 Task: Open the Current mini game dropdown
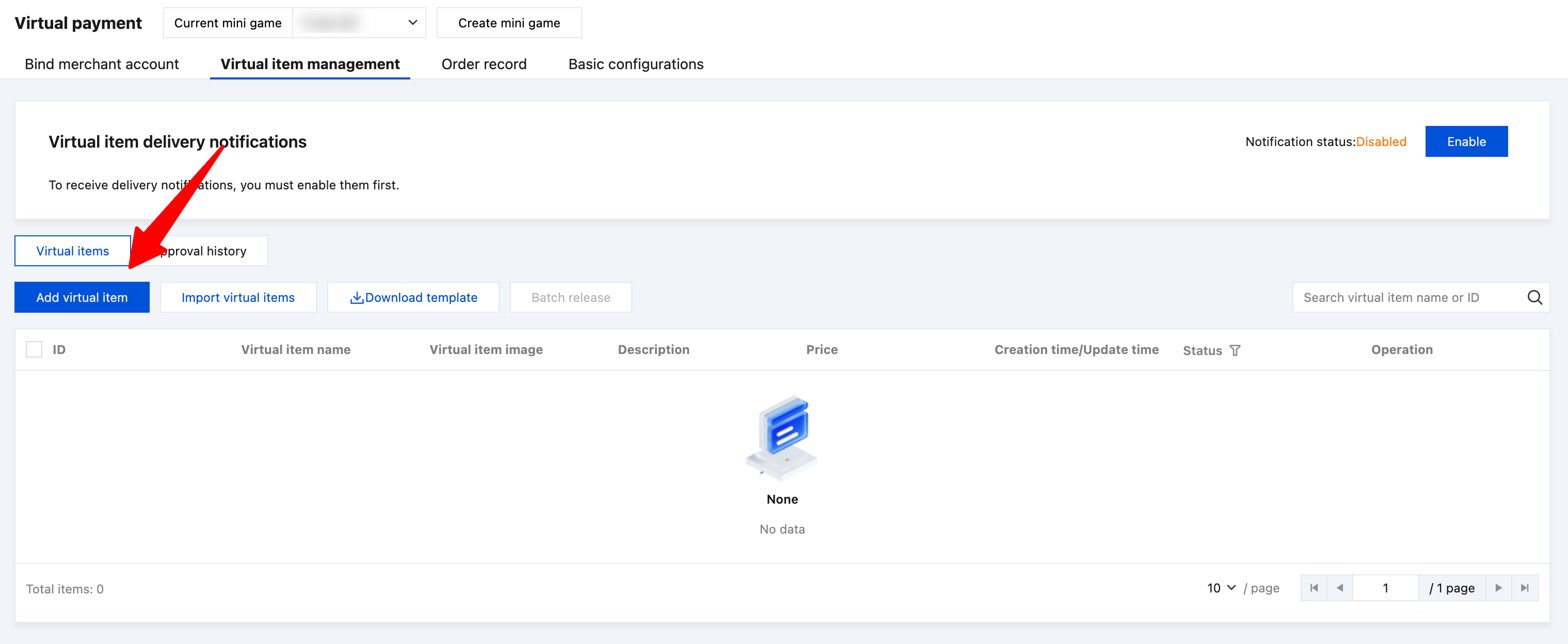359,23
